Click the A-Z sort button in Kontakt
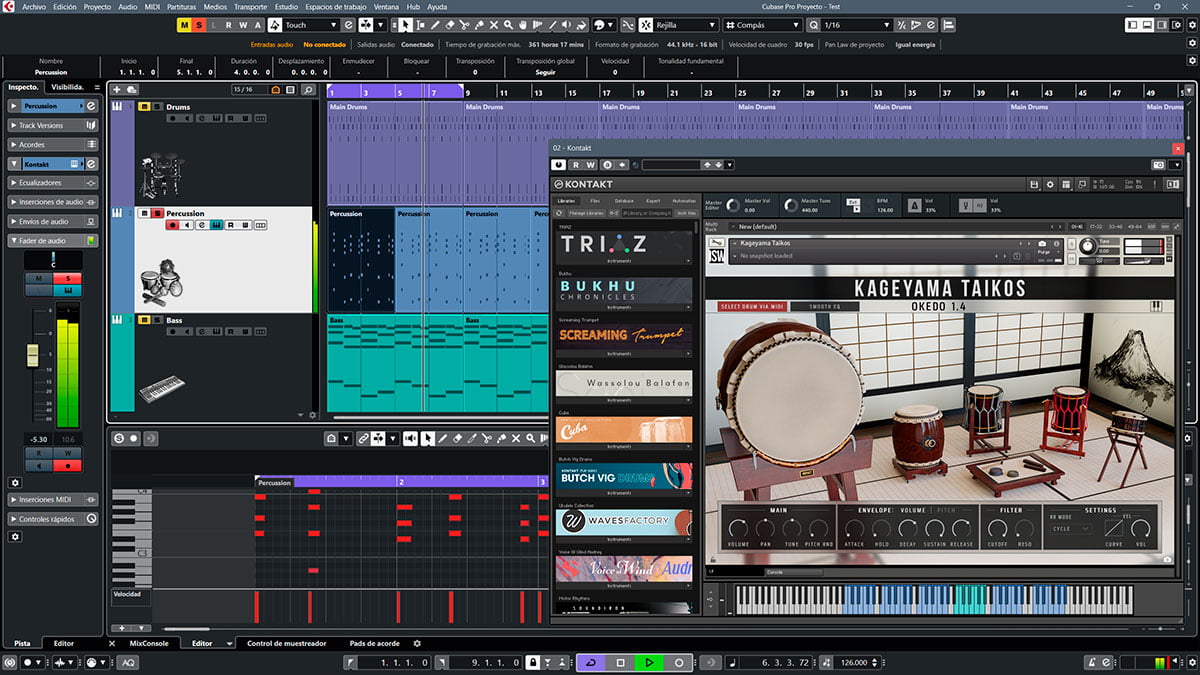 click(x=613, y=213)
